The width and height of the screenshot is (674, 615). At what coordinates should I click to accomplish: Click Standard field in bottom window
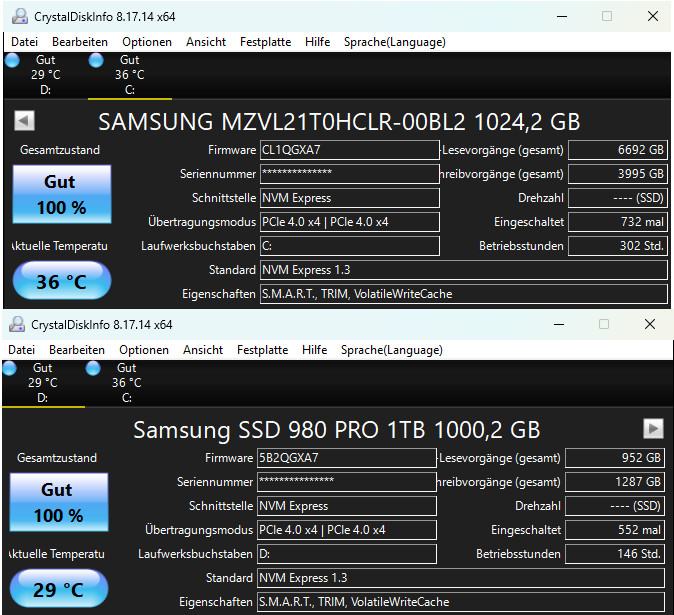[x=460, y=578]
